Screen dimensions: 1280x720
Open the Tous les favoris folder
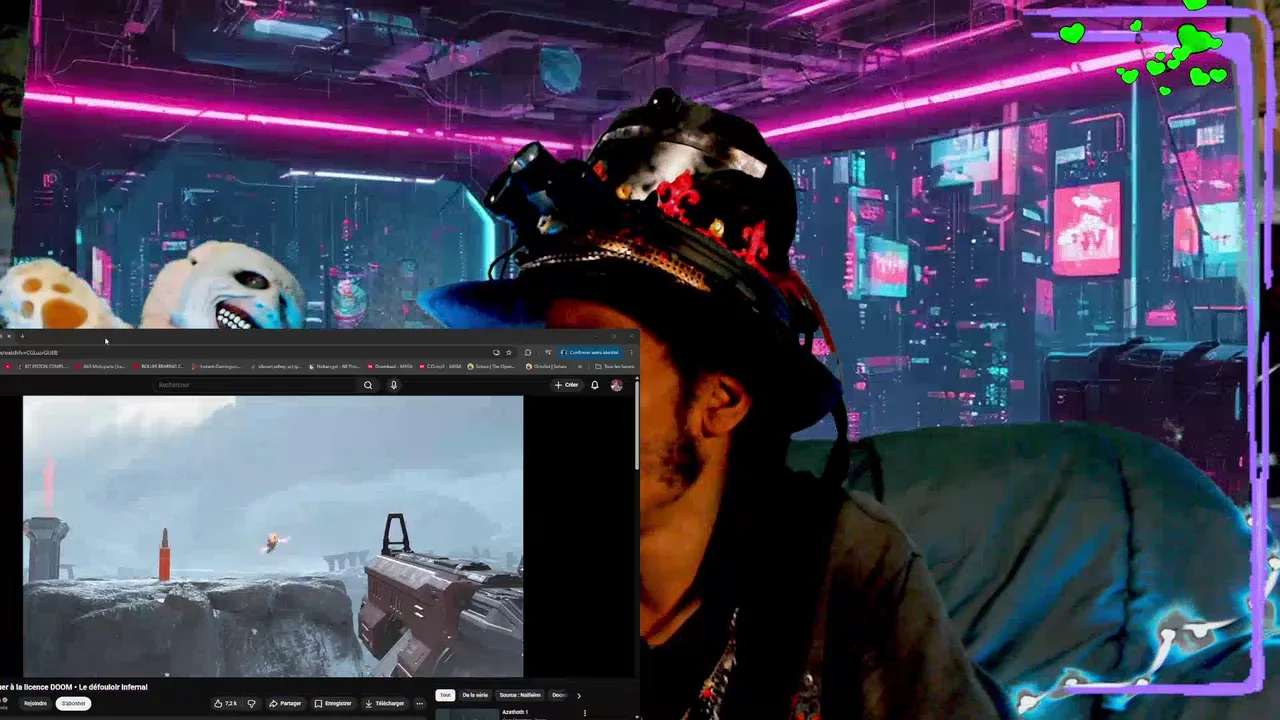(x=615, y=366)
